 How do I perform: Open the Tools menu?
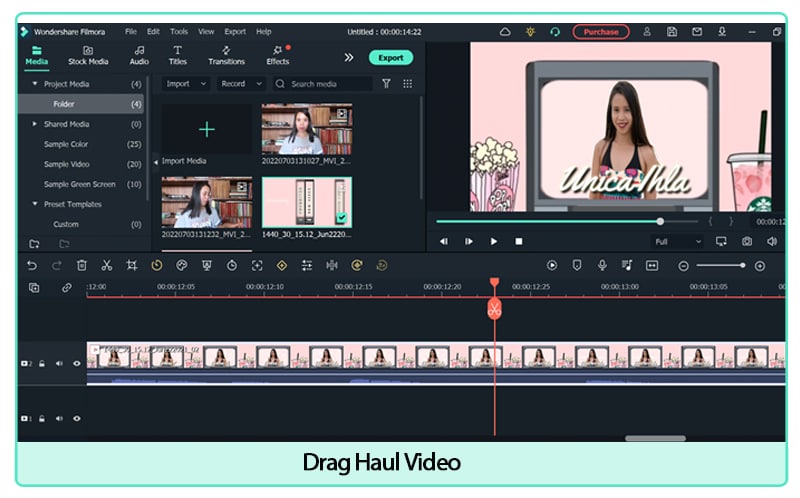tap(179, 32)
